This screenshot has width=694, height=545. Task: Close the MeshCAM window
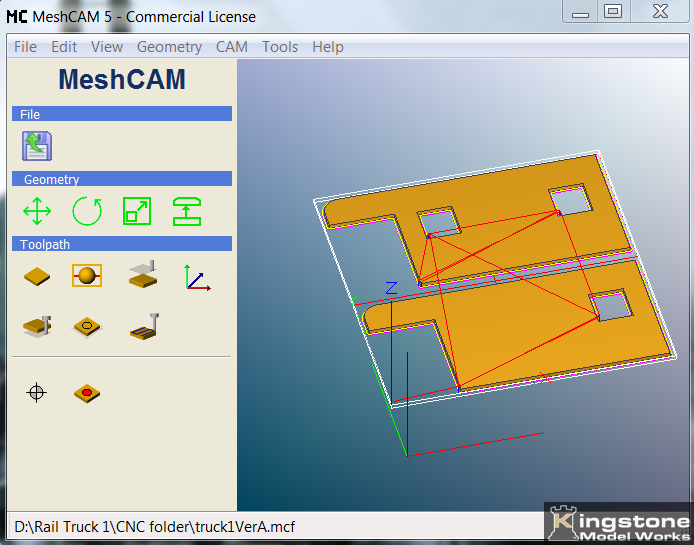(x=660, y=12)
